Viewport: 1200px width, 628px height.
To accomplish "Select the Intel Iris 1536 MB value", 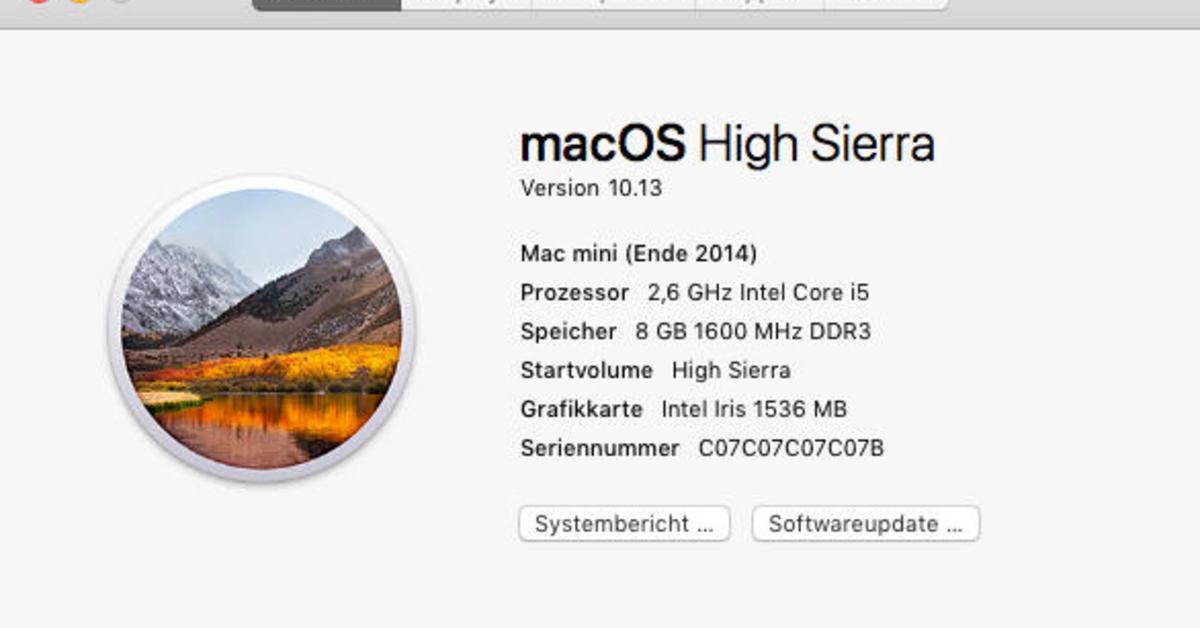I will [754, 409].
